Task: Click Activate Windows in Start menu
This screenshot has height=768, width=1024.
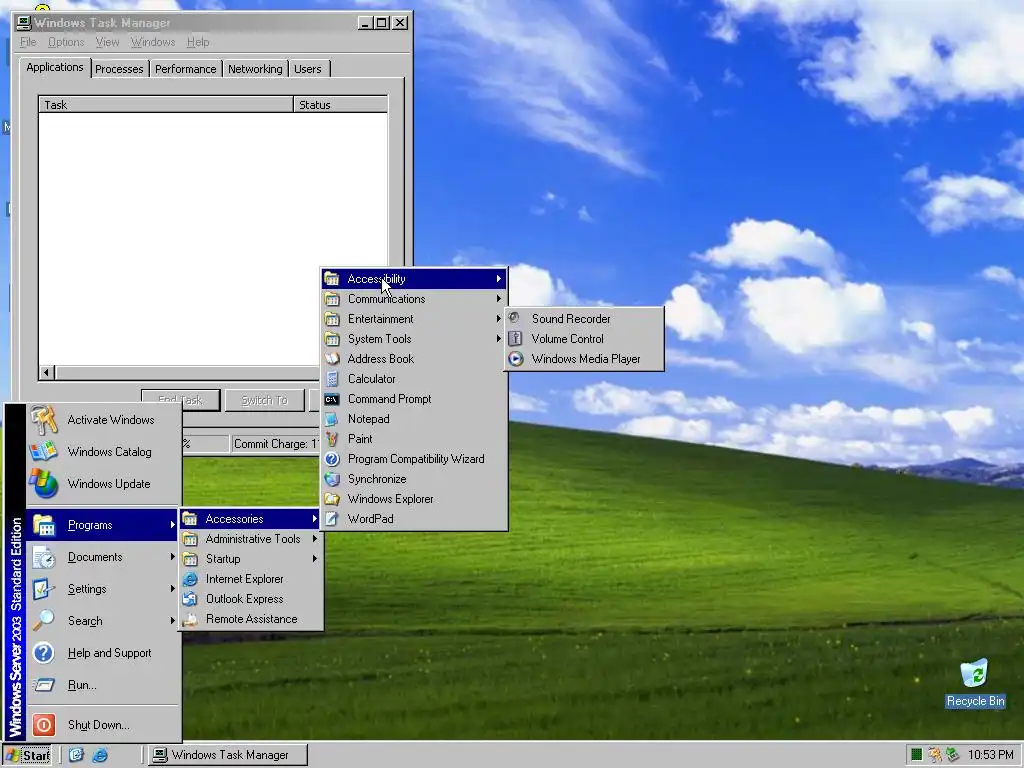Action: tap(103, 420)
